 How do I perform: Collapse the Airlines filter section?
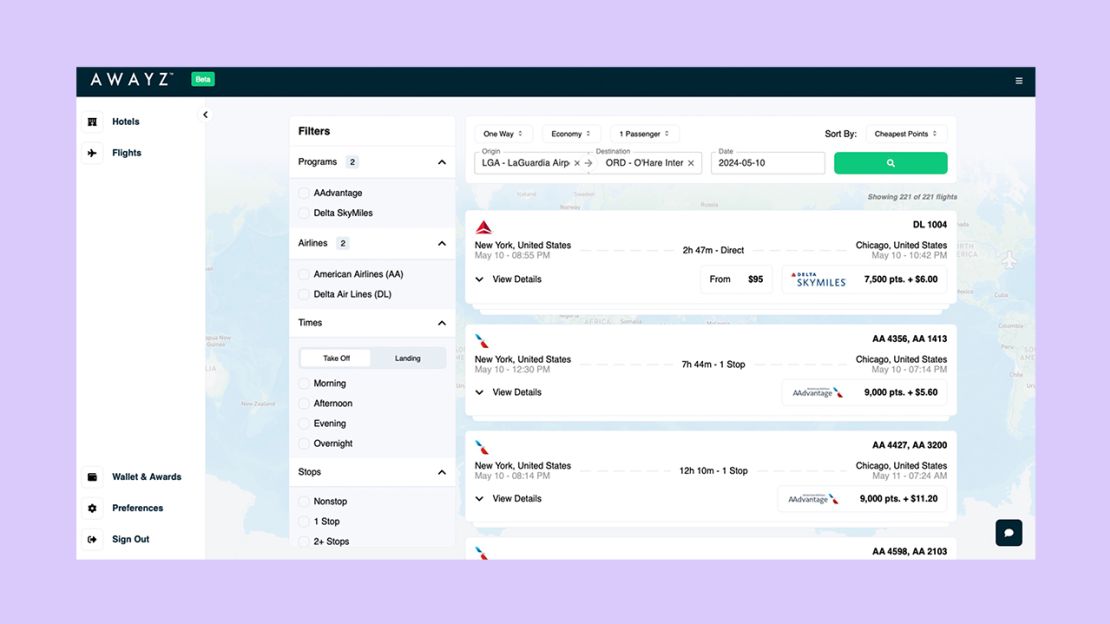(x=442, y=243)
